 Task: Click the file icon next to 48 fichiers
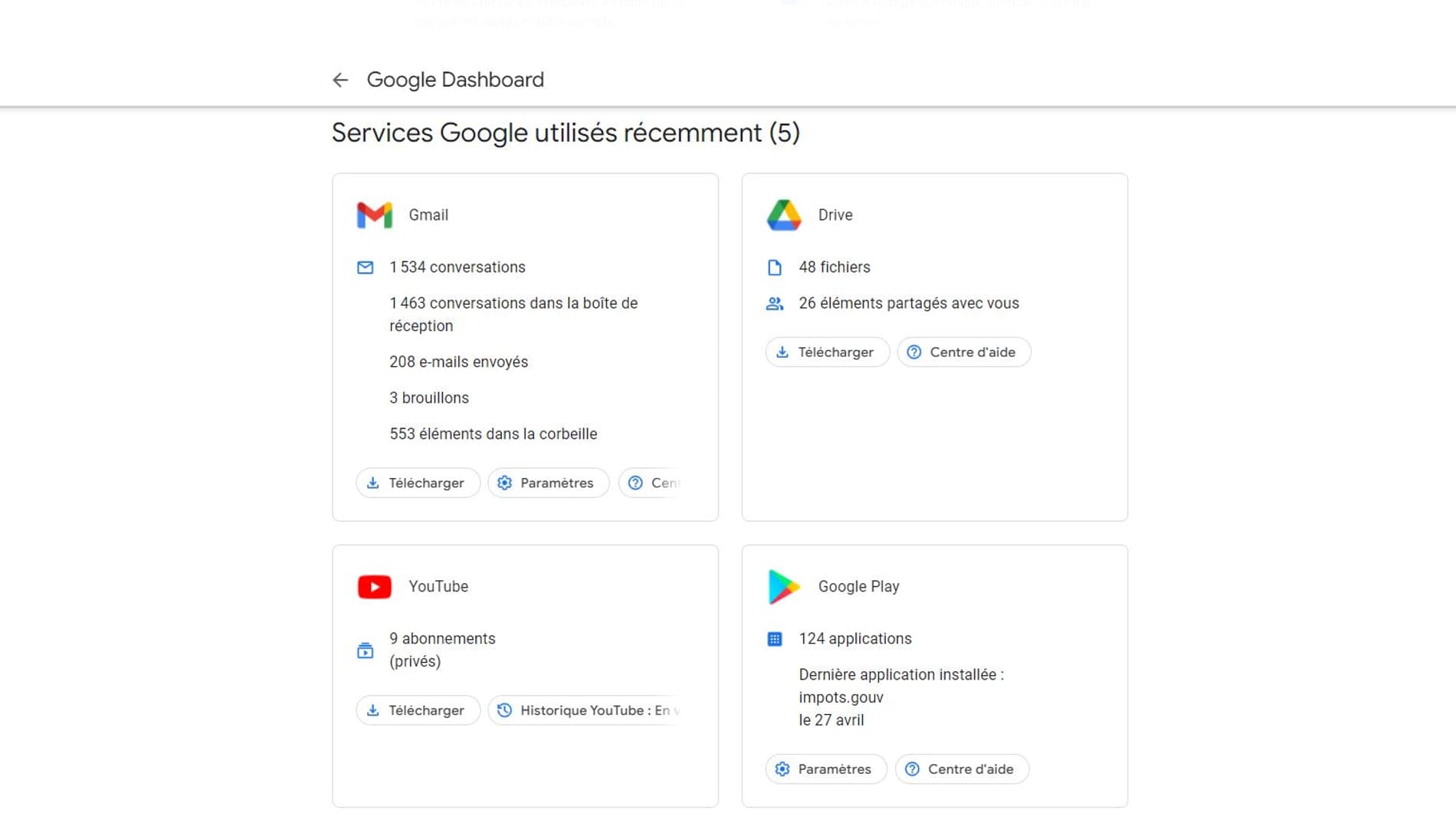775,267
